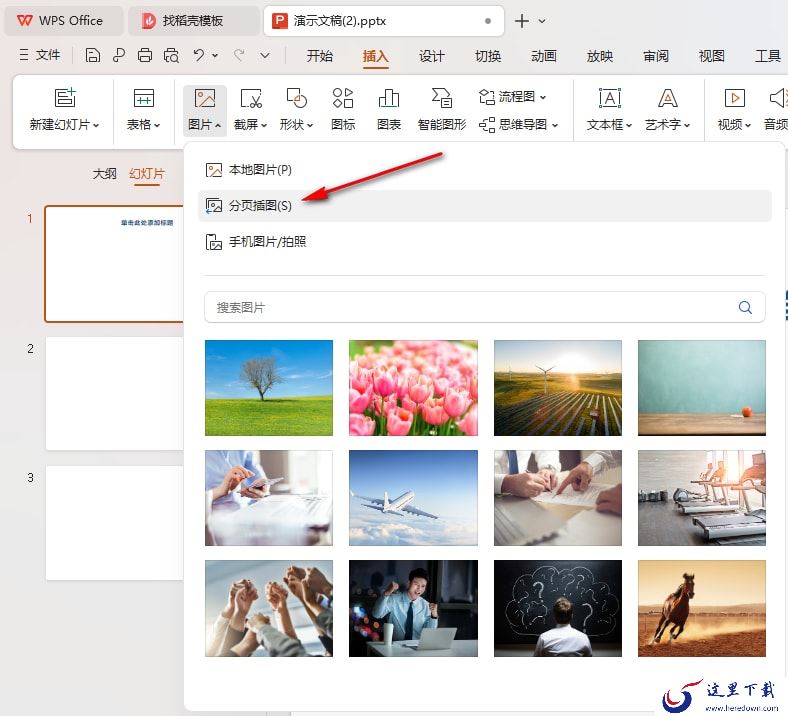Screen dimensions: 788x716
Task: Switch to the 放映 ribbon tab
Action: click(x=600, y=56)
